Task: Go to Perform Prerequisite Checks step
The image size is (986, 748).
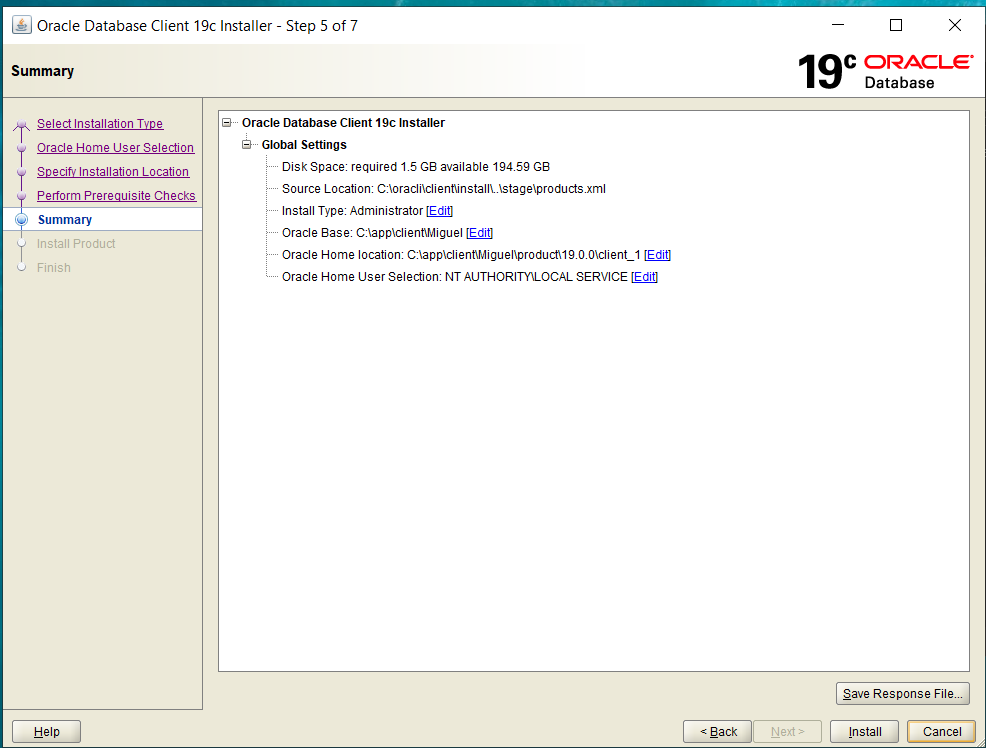Action: tap(116, 195)
